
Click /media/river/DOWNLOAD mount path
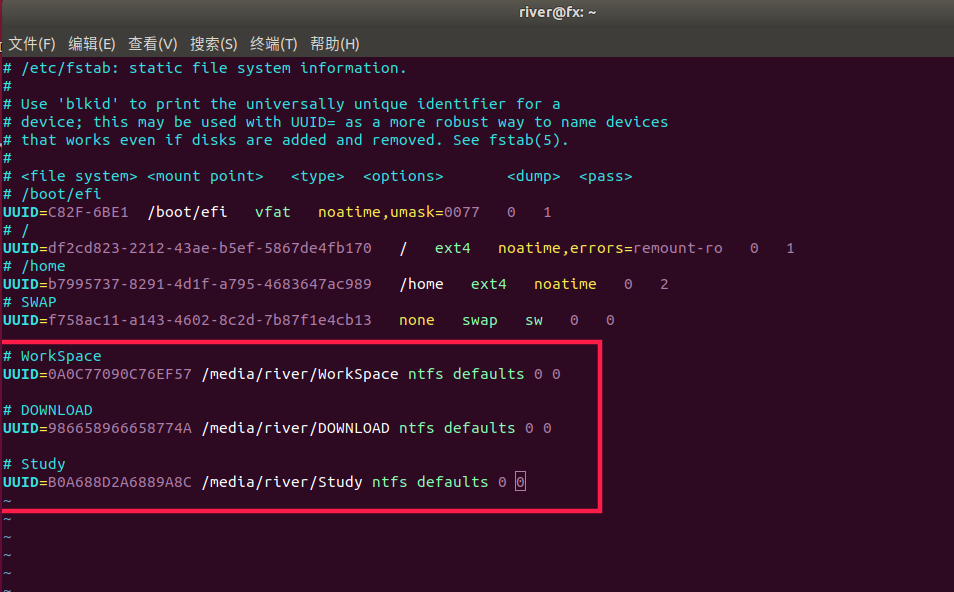coord(296,428)
